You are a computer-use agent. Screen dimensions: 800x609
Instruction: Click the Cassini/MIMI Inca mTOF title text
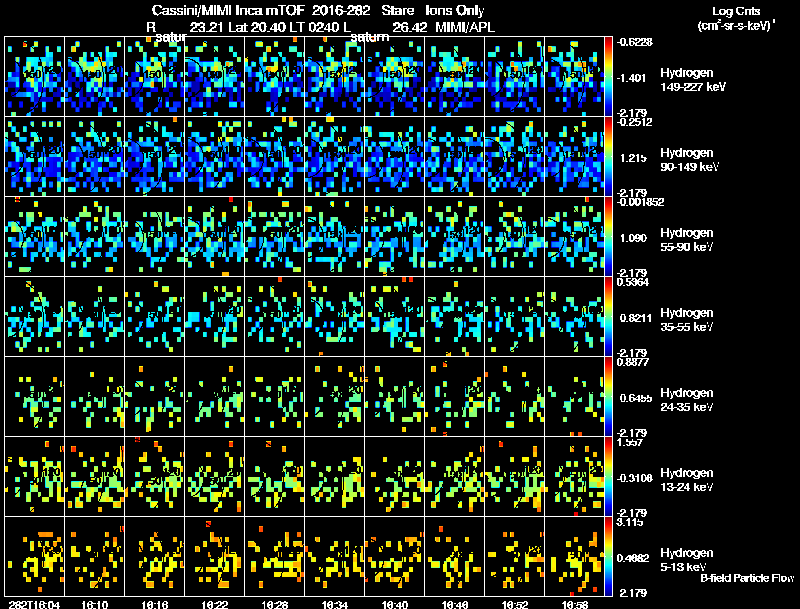[x=228, y=10]
